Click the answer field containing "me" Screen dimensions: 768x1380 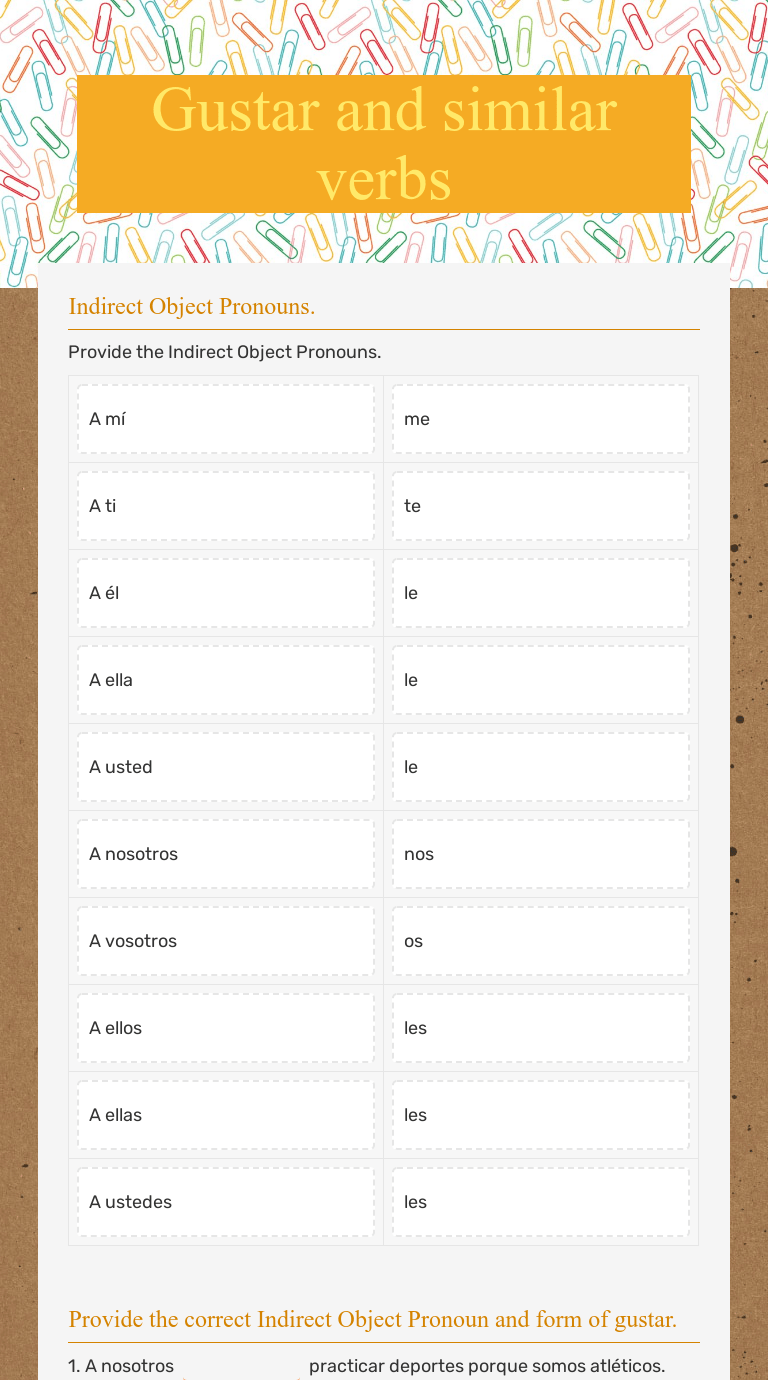pos(540,419)
